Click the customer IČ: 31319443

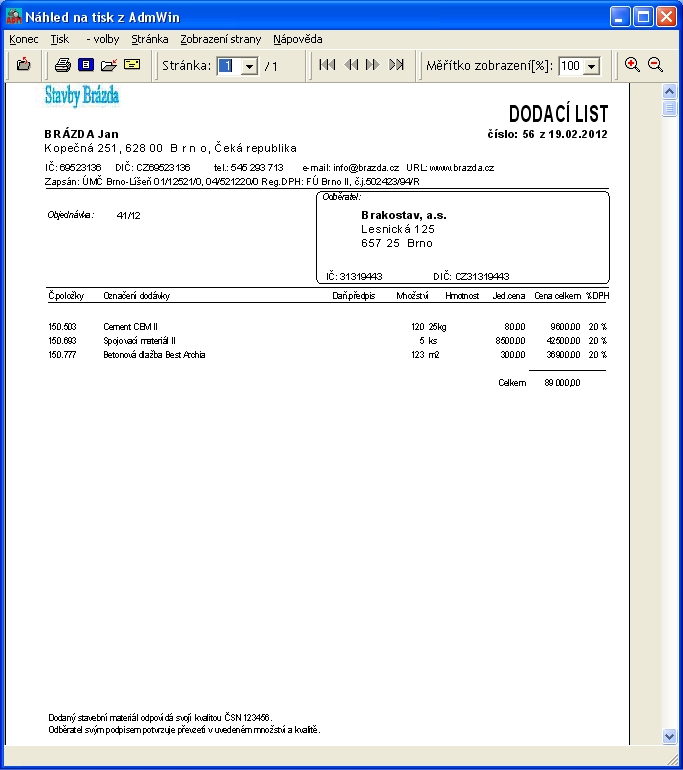point(354,276)
